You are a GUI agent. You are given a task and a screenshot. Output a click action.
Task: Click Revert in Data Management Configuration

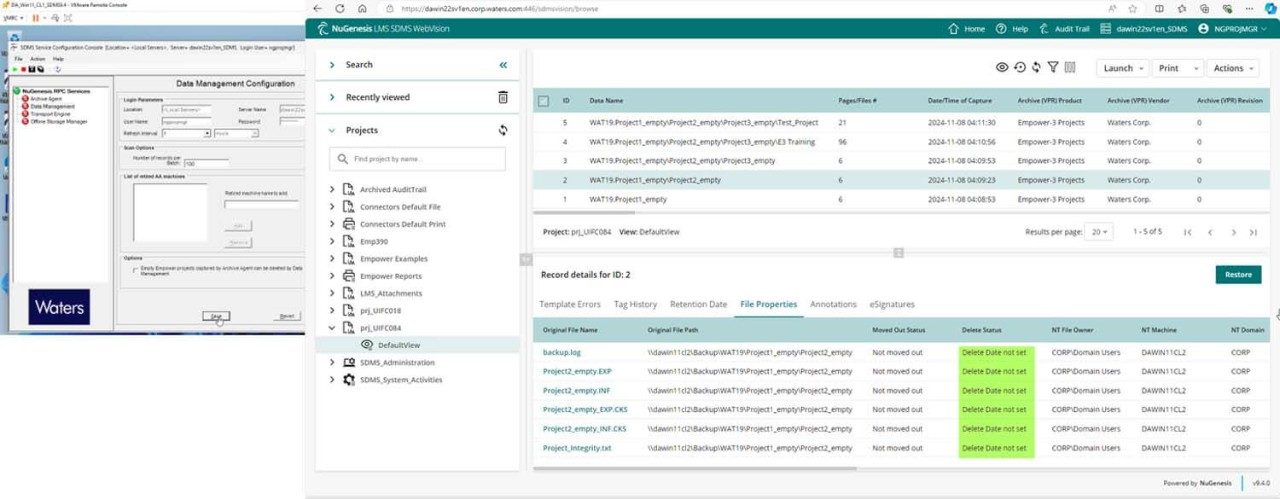[x=286, y=316]
